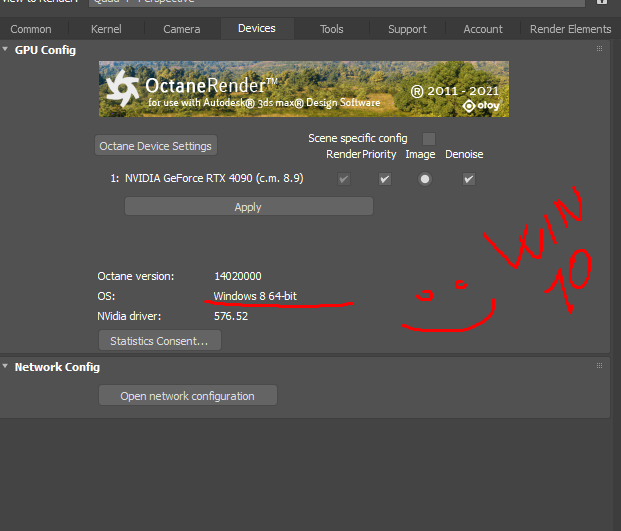Screen dimensions: 621x531
Task: Open the Camera tab
Action: tap(182, 29)
